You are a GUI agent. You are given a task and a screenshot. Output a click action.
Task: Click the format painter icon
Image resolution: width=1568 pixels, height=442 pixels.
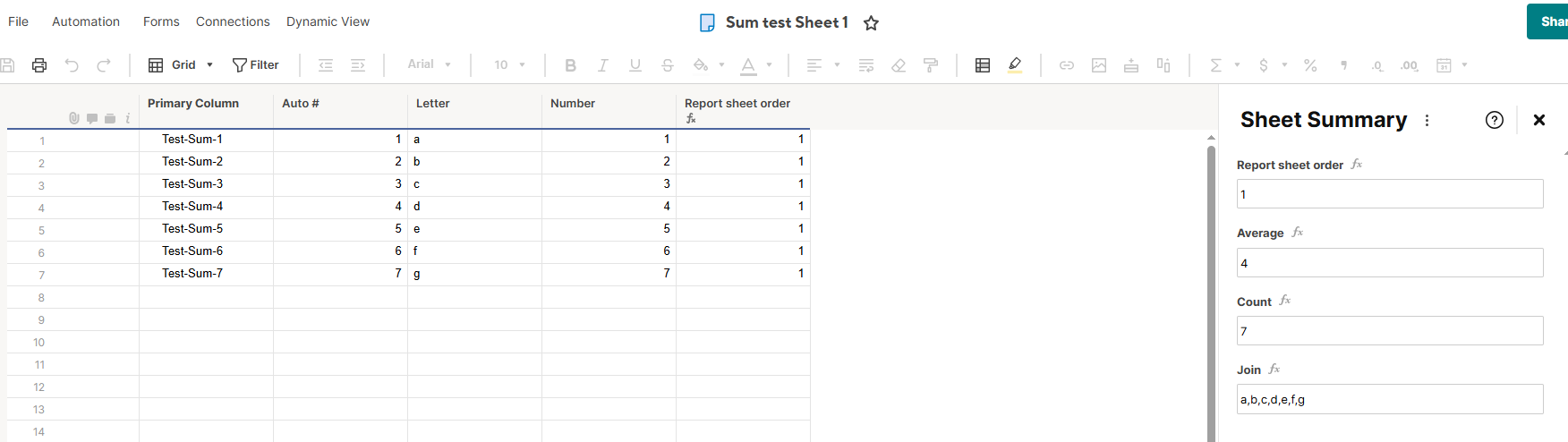pos(931,65)
